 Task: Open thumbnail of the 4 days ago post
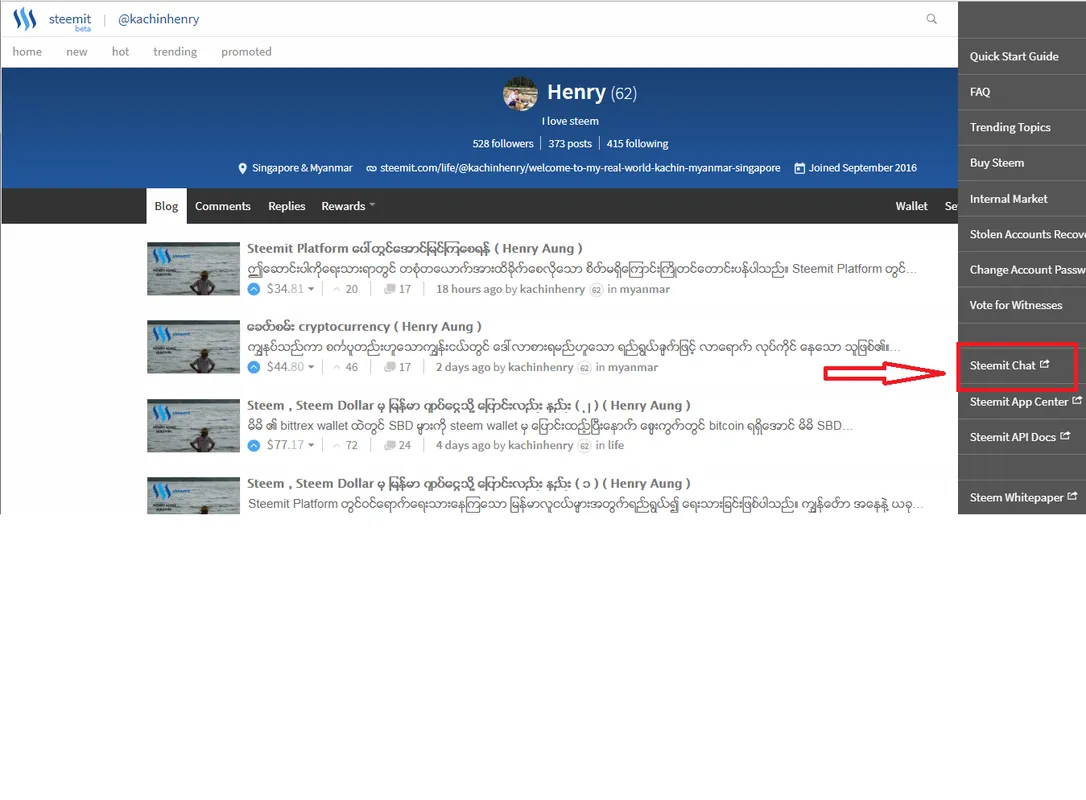pos(193,425)
